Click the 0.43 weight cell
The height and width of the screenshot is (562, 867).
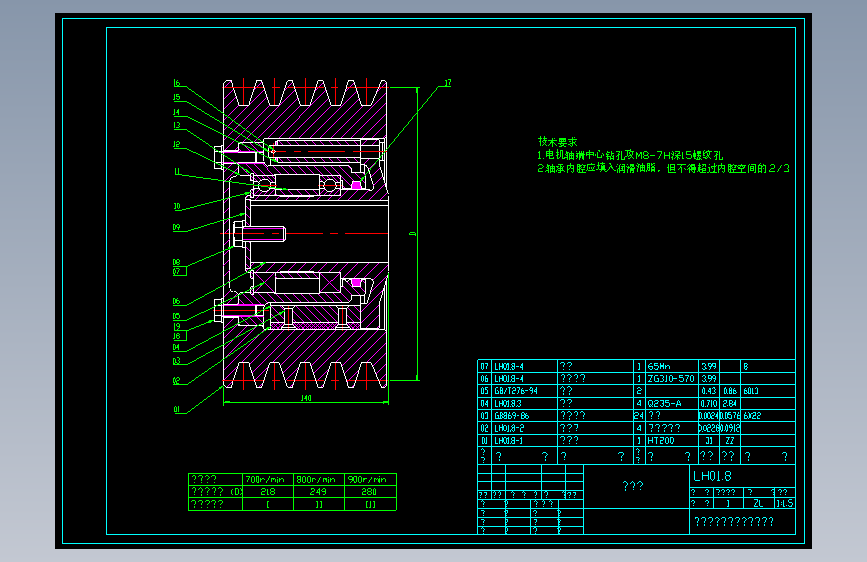(709, 391)
